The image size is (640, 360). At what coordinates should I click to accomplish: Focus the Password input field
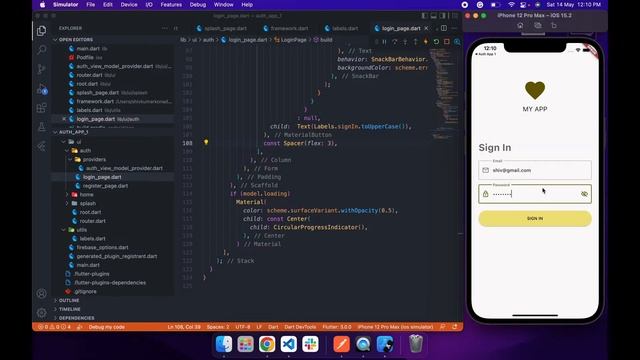coord(535,194)
